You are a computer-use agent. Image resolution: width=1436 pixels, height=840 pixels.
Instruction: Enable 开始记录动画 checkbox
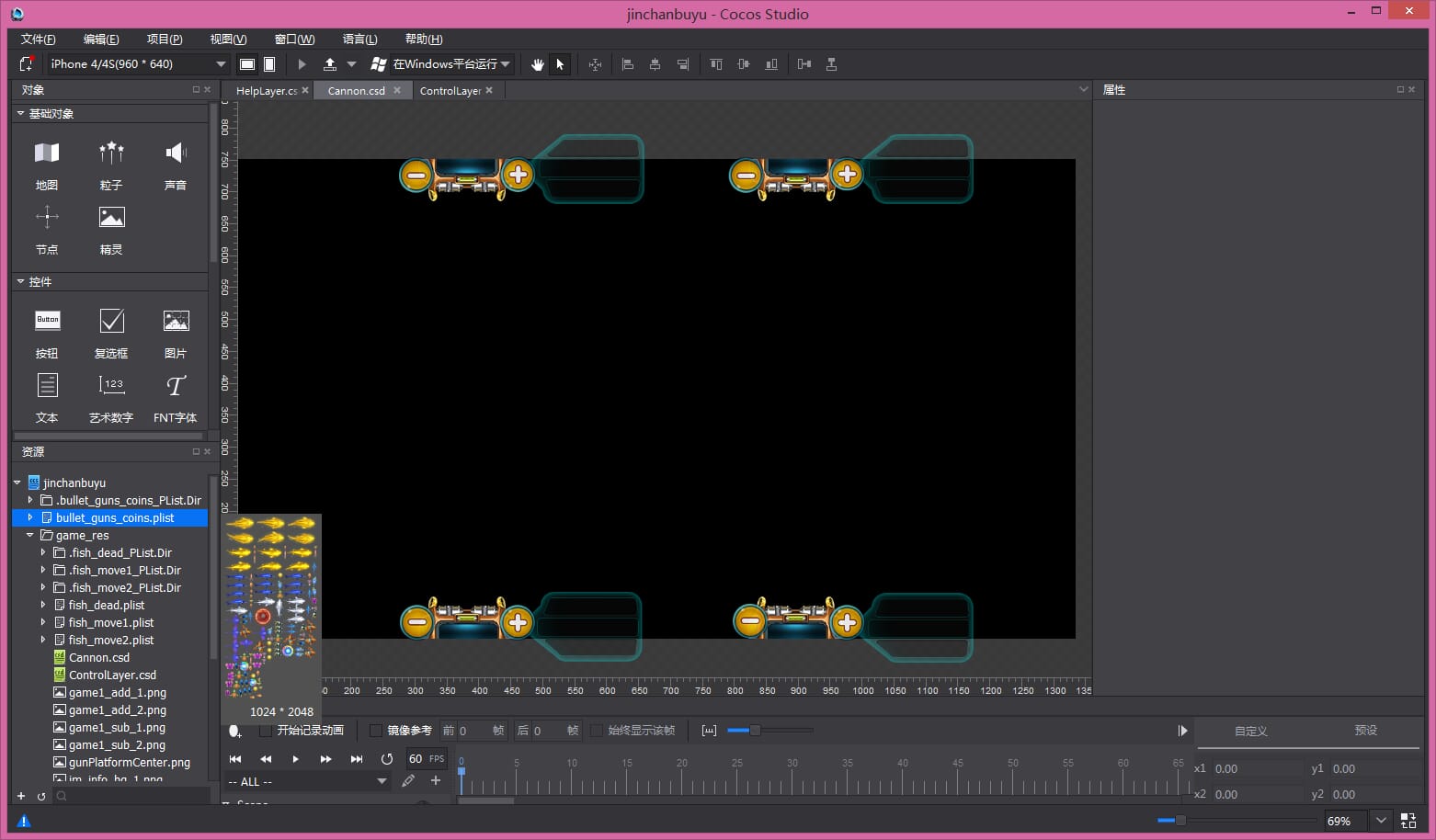[x=266, y=731]
